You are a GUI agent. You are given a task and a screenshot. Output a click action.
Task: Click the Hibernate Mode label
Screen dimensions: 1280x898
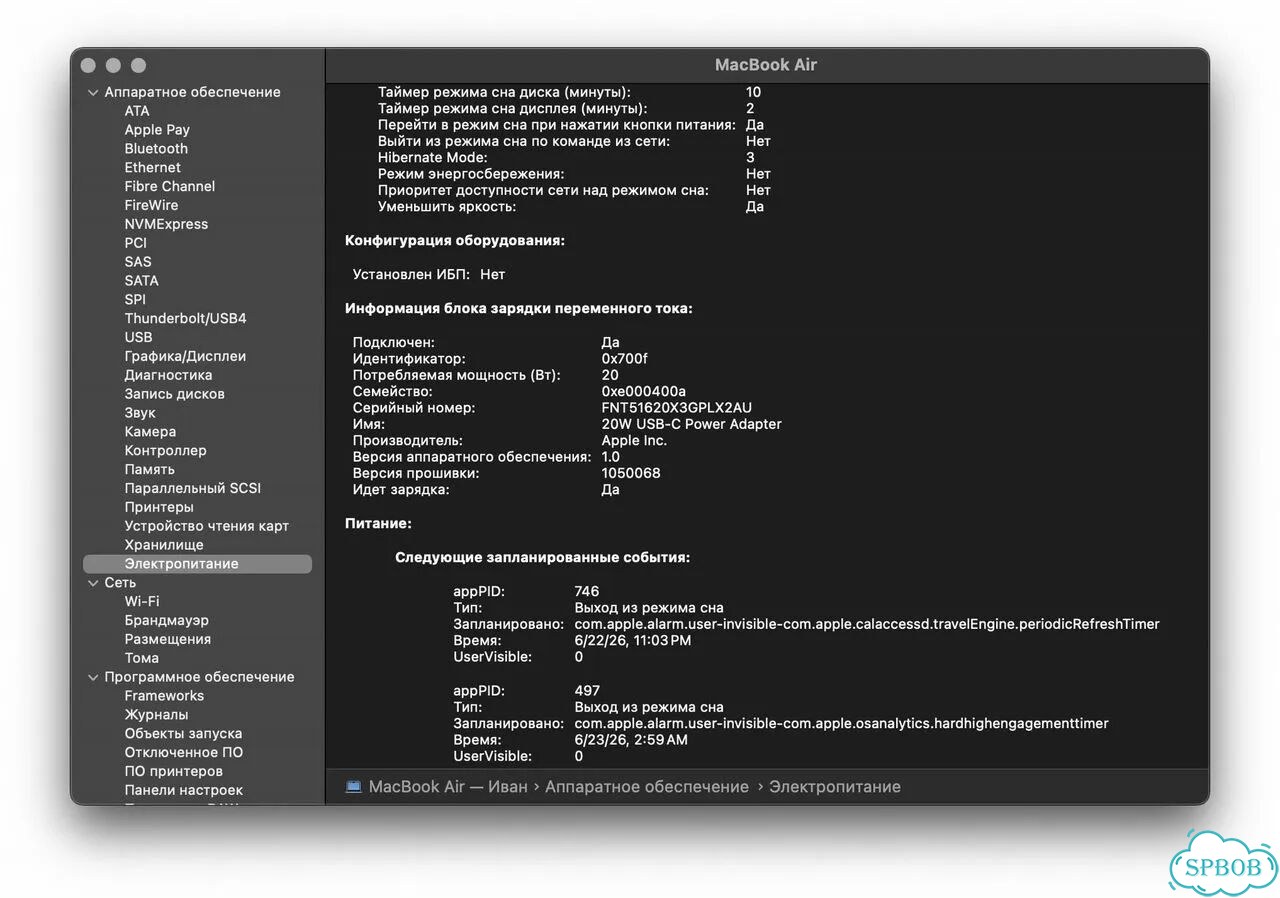click(432, 158)
